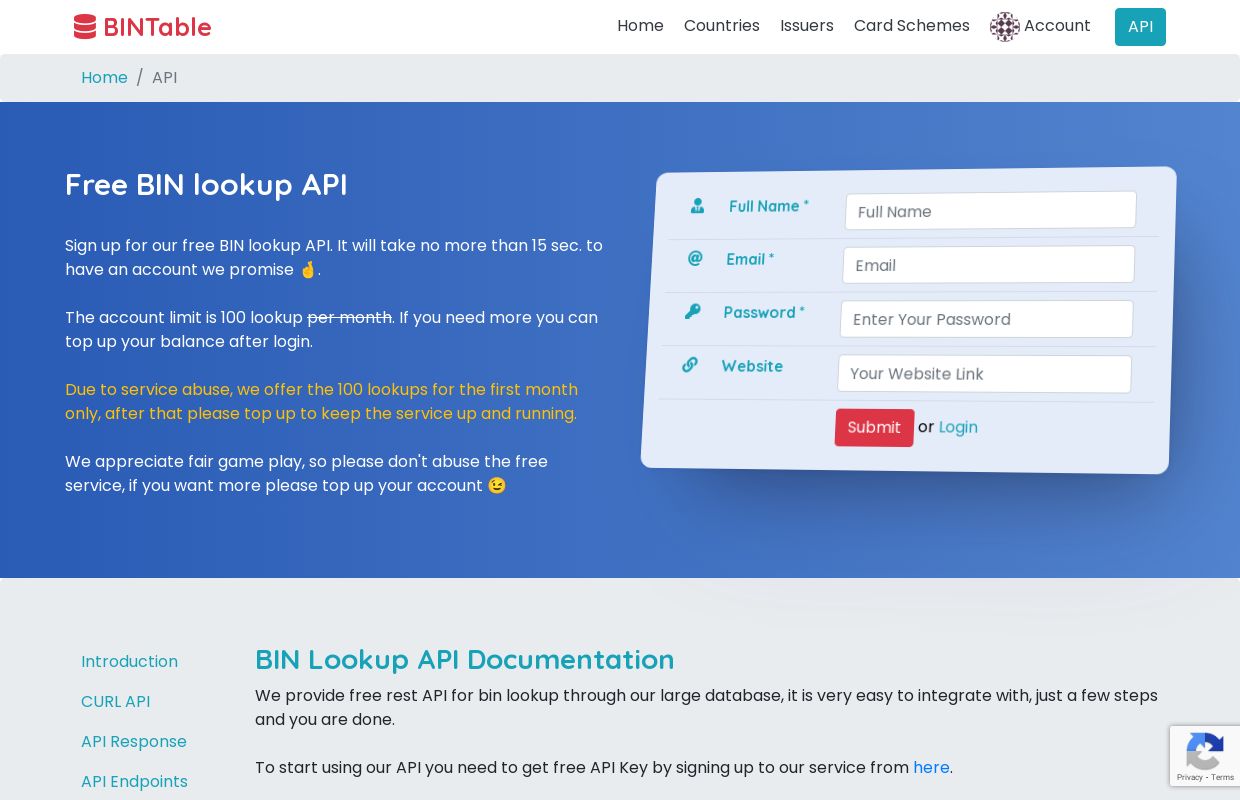Viewport: 1240px width, 800px height.
Task: Click the Terms link in reCAPTCHA badge
Action: point(1223,777)
